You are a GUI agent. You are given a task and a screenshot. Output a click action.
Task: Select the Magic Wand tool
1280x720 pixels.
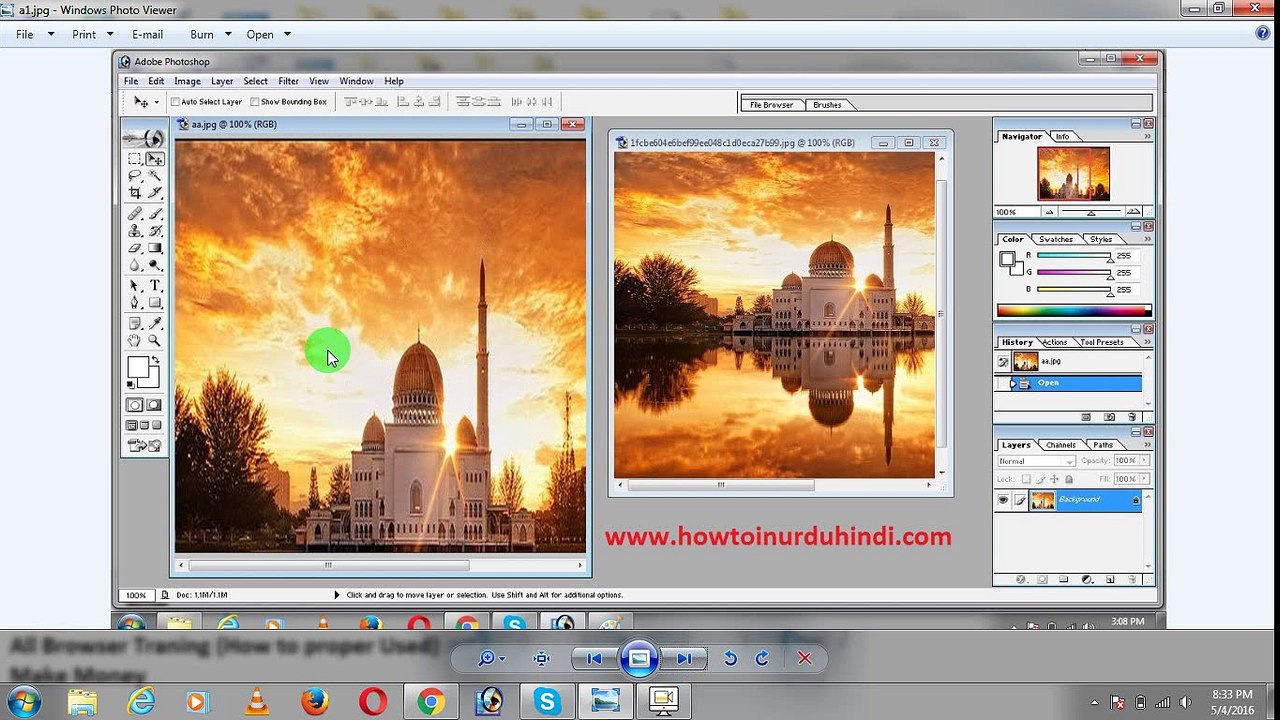point(155,175)
